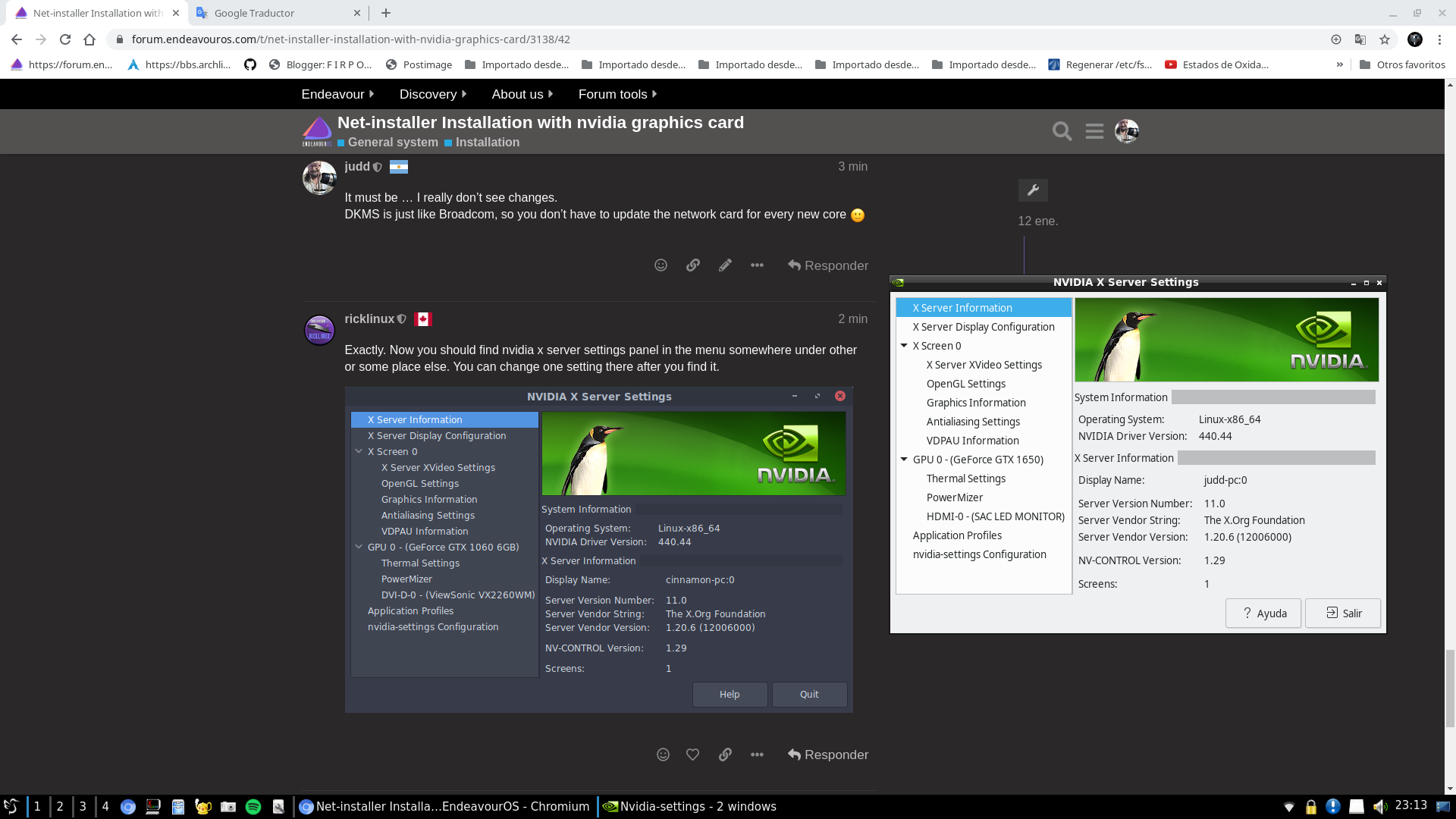Select Thermal Settings in NVIDIA settings window

click(x=966, y=479)
